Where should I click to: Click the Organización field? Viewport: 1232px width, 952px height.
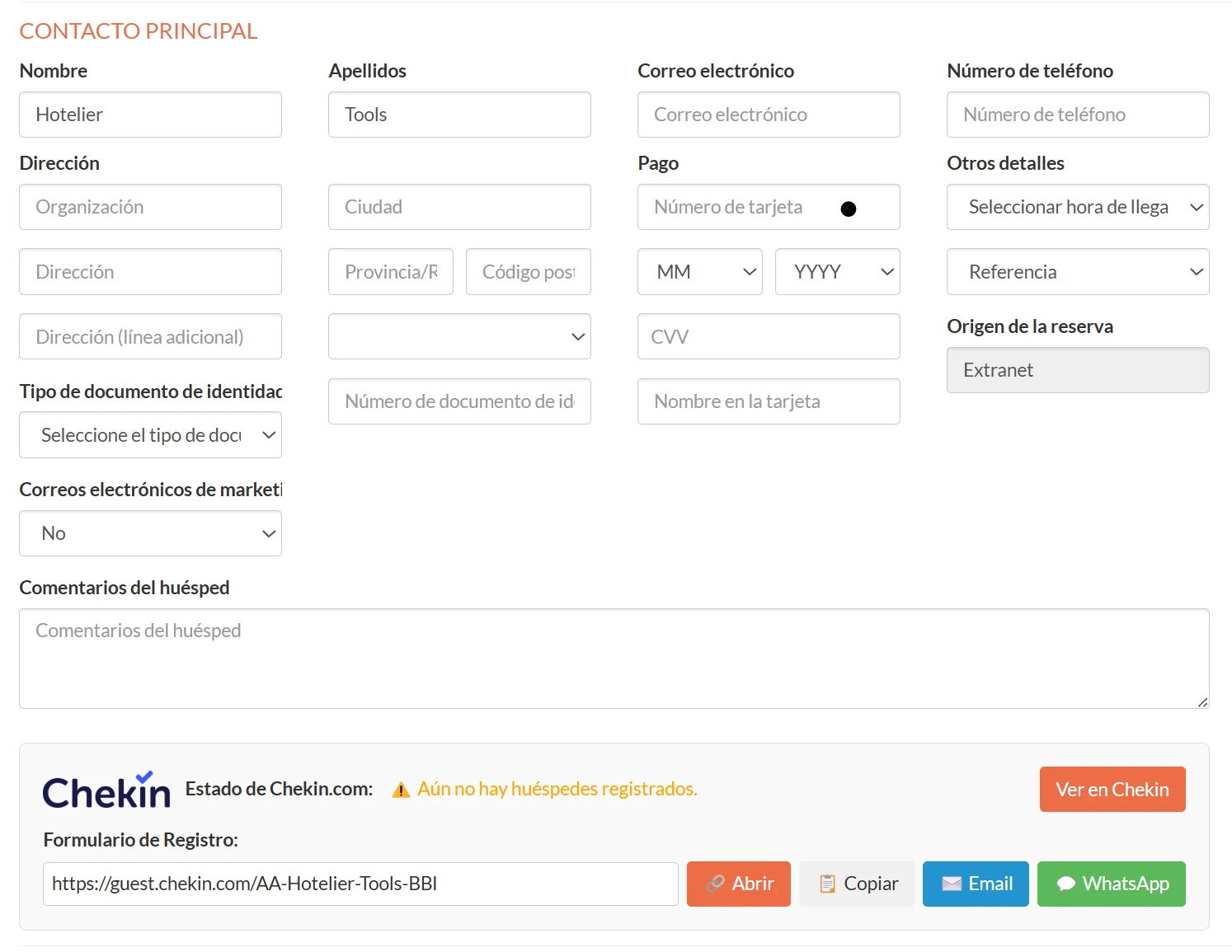coord(150,207)
